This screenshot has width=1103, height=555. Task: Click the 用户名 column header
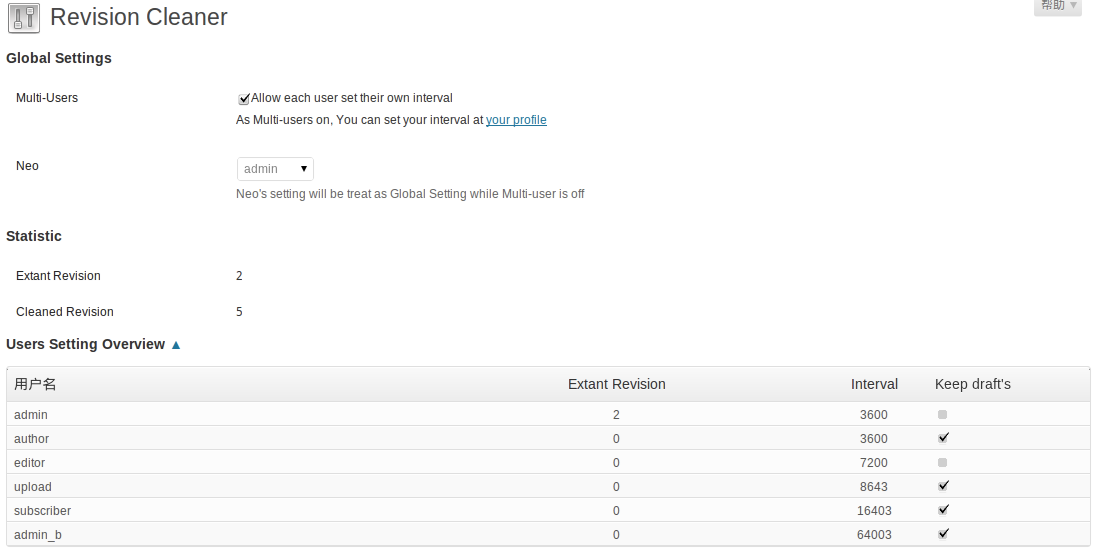(36, 384)
